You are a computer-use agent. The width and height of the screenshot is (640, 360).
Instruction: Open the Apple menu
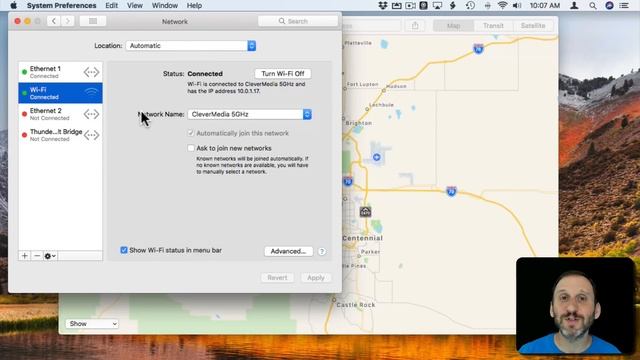13,5
